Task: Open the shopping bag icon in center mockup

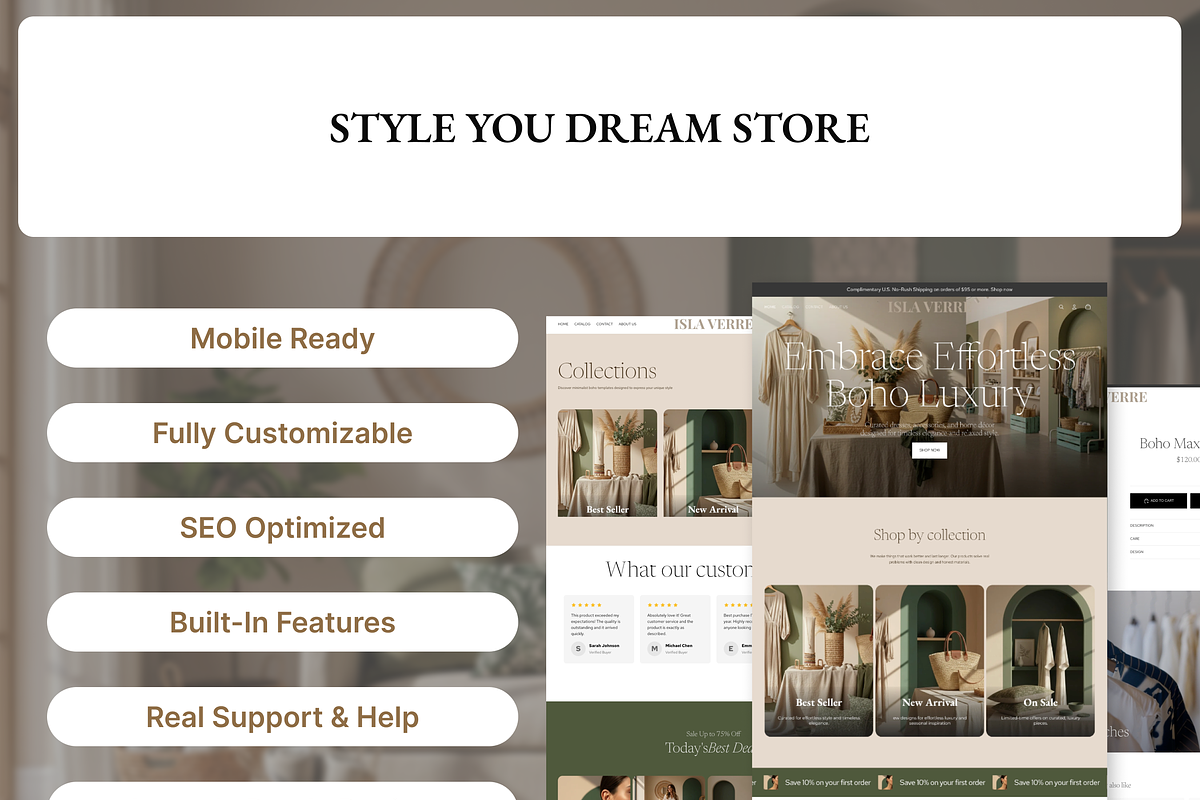Action: point(1088,307)
